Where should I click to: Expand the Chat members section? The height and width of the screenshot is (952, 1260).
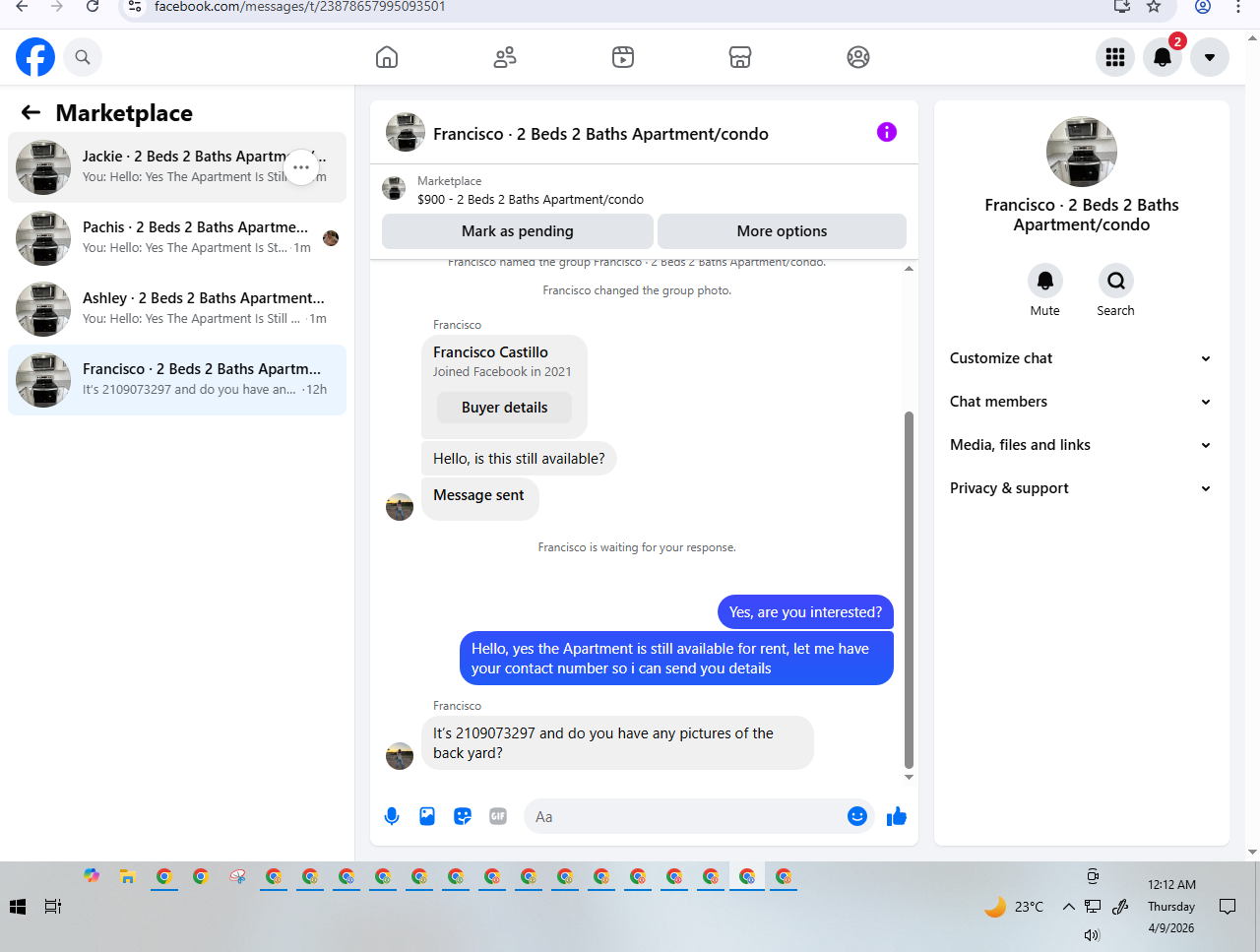pyautogui.click(x=1081, y=402)
